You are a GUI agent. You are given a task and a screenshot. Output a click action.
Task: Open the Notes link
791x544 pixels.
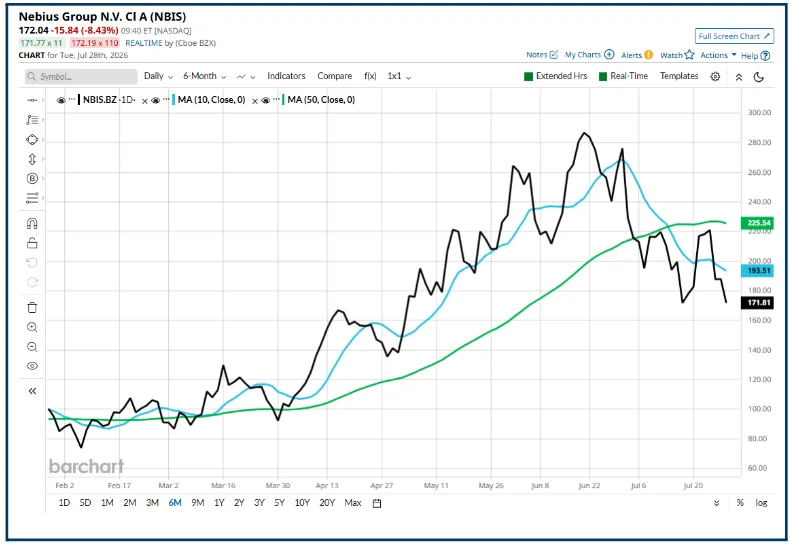coord(537,55)
